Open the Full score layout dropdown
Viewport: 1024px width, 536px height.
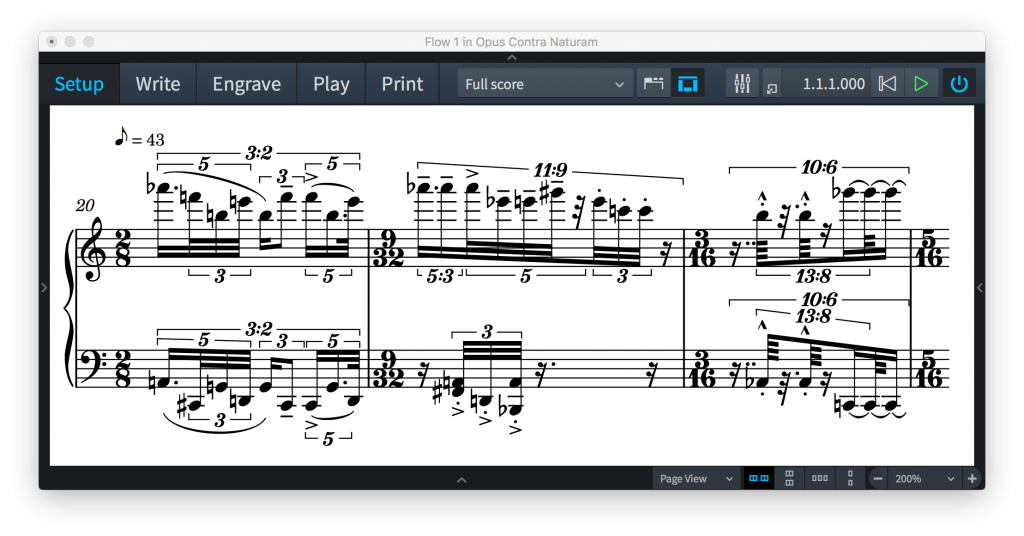tap(545, 84)
